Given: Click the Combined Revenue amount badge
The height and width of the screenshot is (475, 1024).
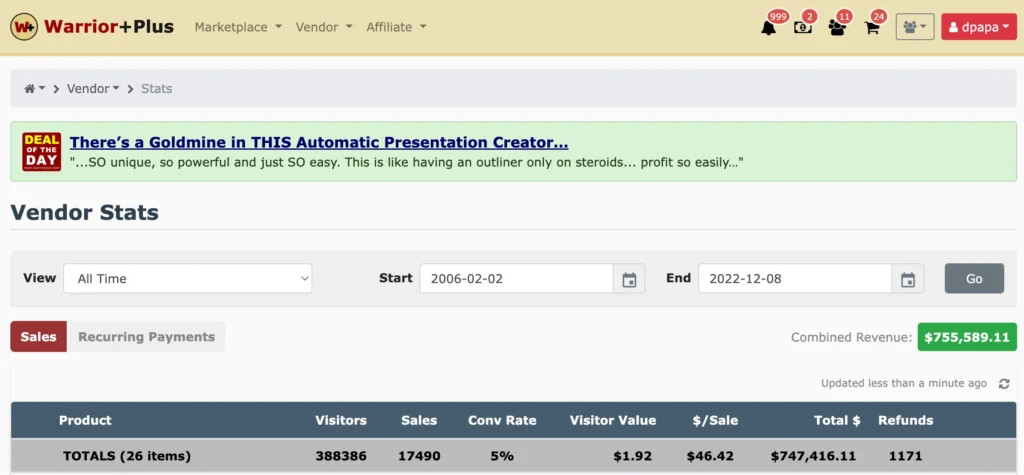Looking at the screenshot, I should (x=967, y=337).
